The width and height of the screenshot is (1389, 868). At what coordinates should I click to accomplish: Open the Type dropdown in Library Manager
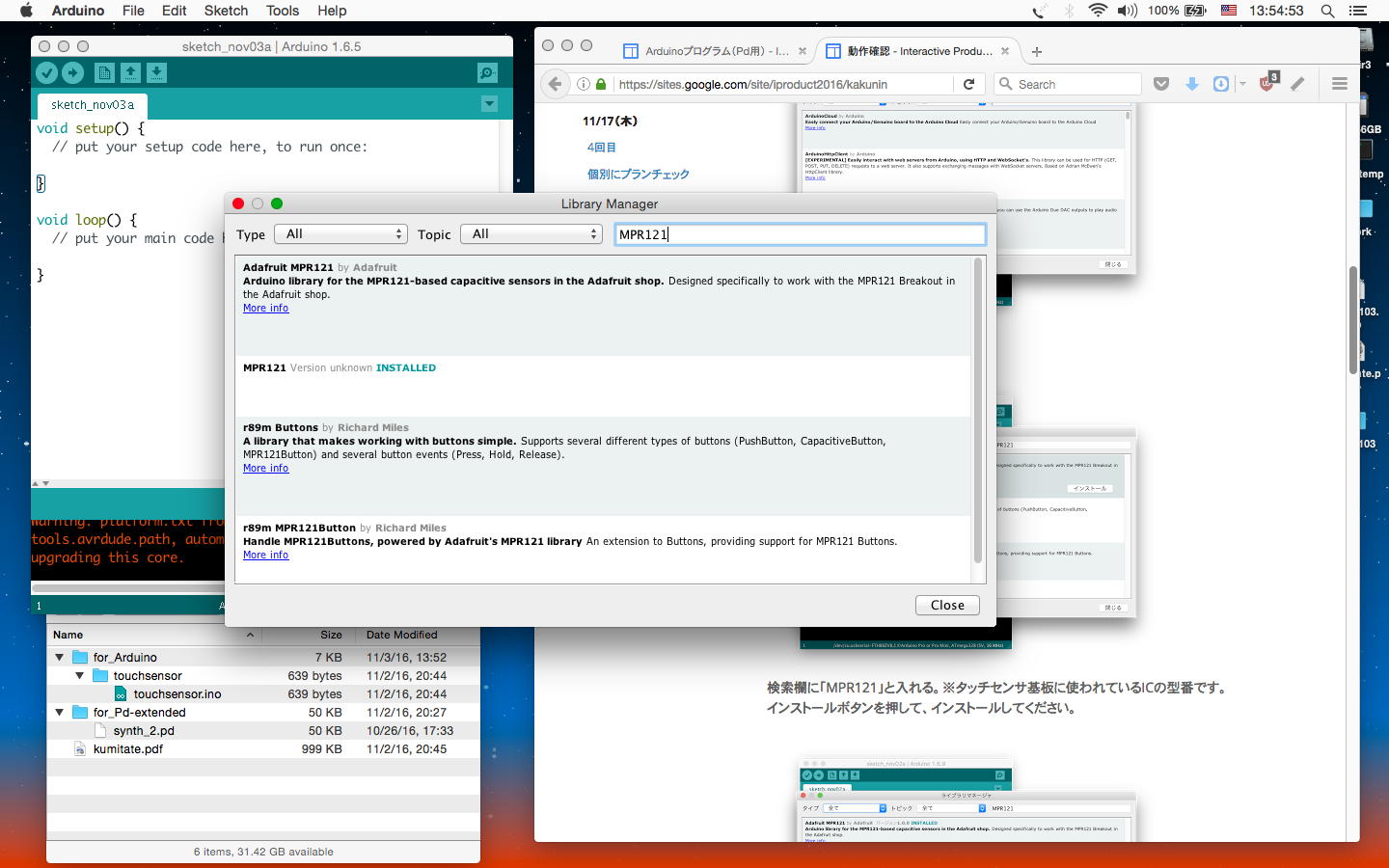point(340,234)
